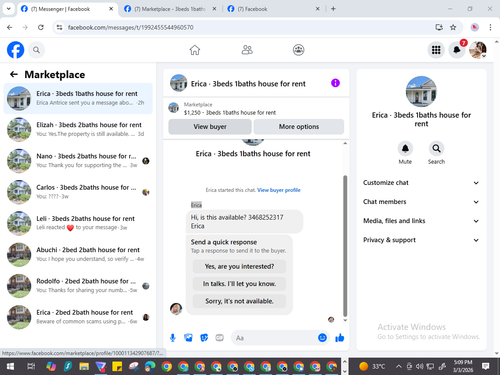Open taskbar clock showing 5:09 PM
Image resolution: width=500 pixels, height=375 pixels.
tap(463, 366)
